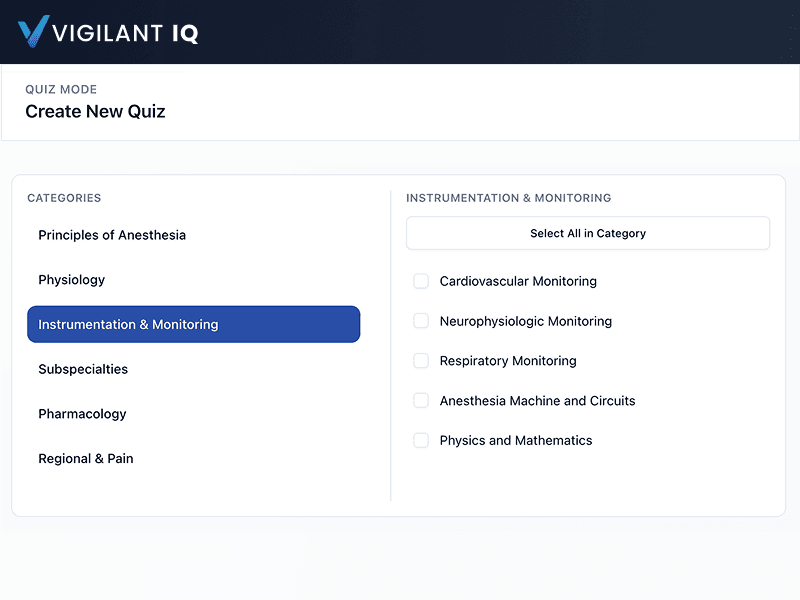
Task: Open the Pharmacology category
Action: 82,414
